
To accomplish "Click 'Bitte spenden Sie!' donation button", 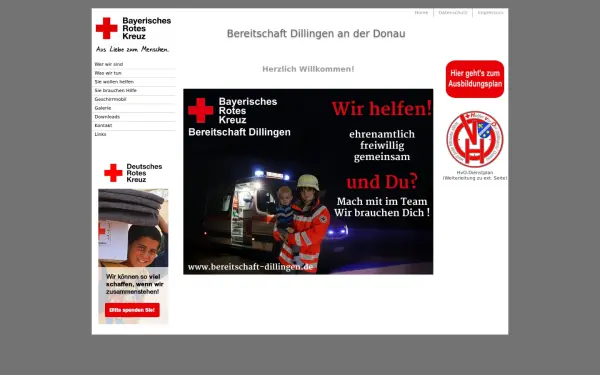I will click(132, 310).
